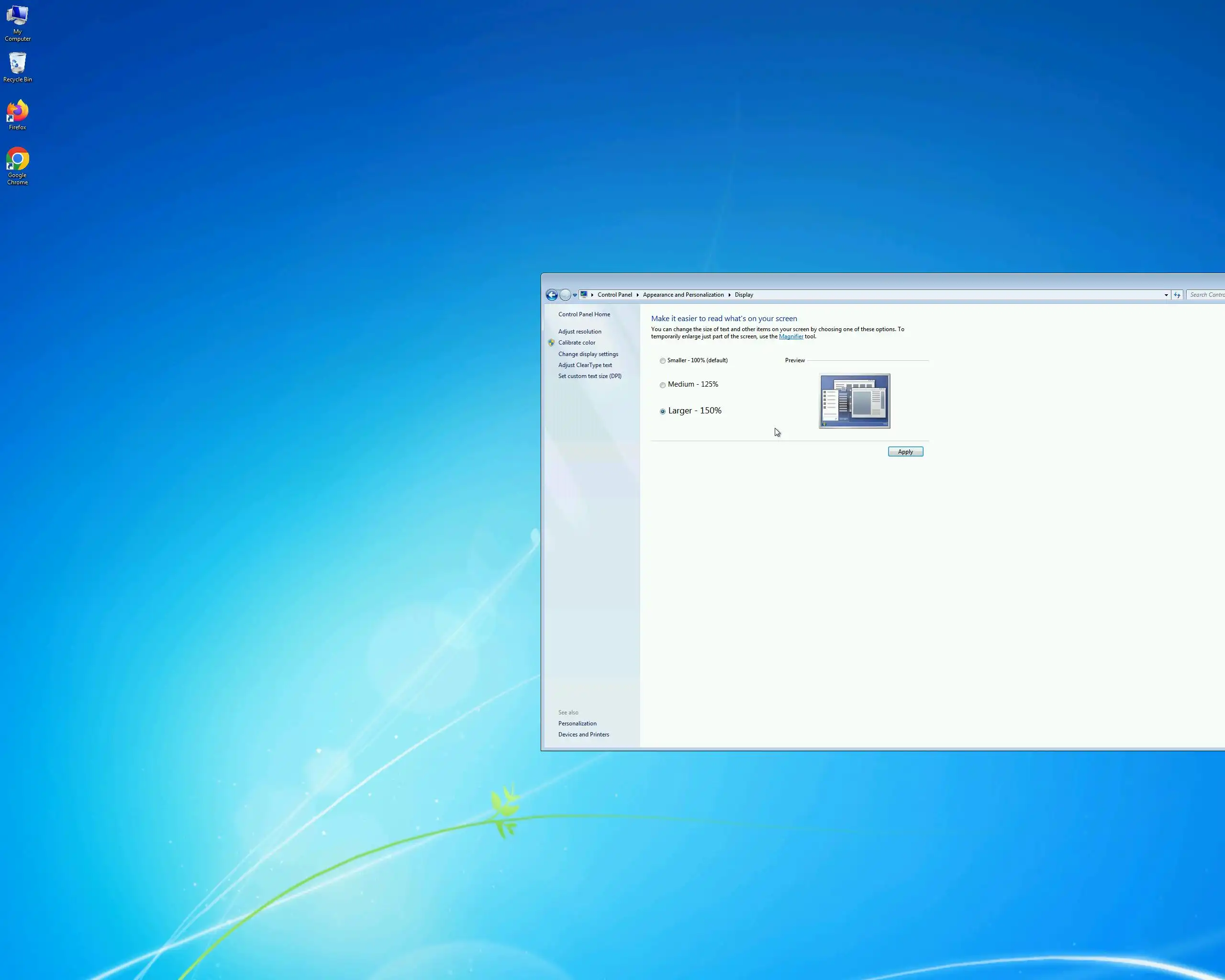This screenshot has width=1225, height=980.
Task: Open the Magnifier tool link
Action: pyautogui.click(x=791, y=336)
